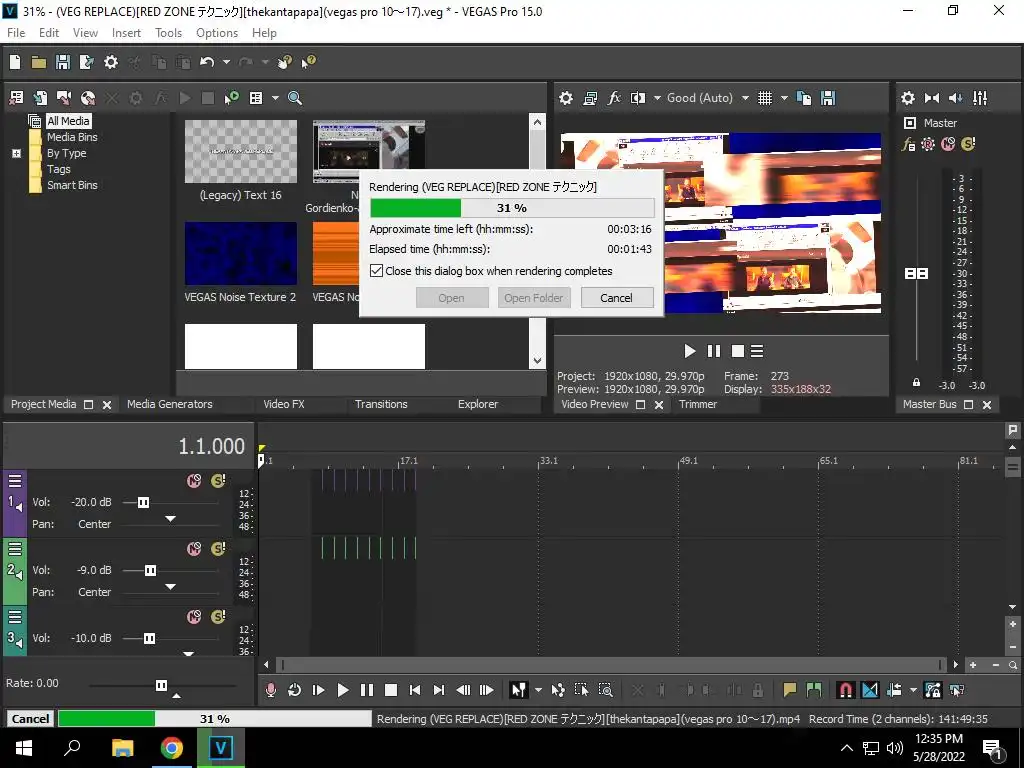The height and width of the screenshot is (768, 1024).
Task: Select Media Bins in the tree
Action: [72, 137]
